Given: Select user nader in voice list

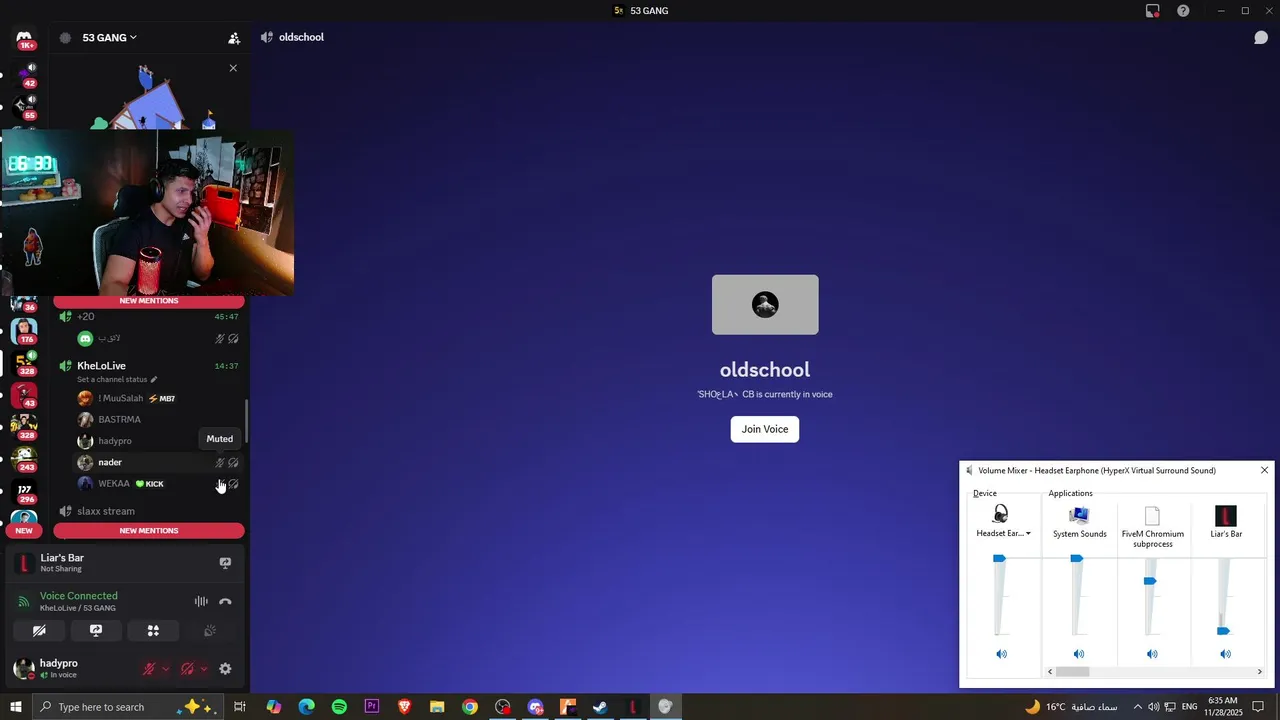Looking at the screenshot, I should (x=158, y=463).
